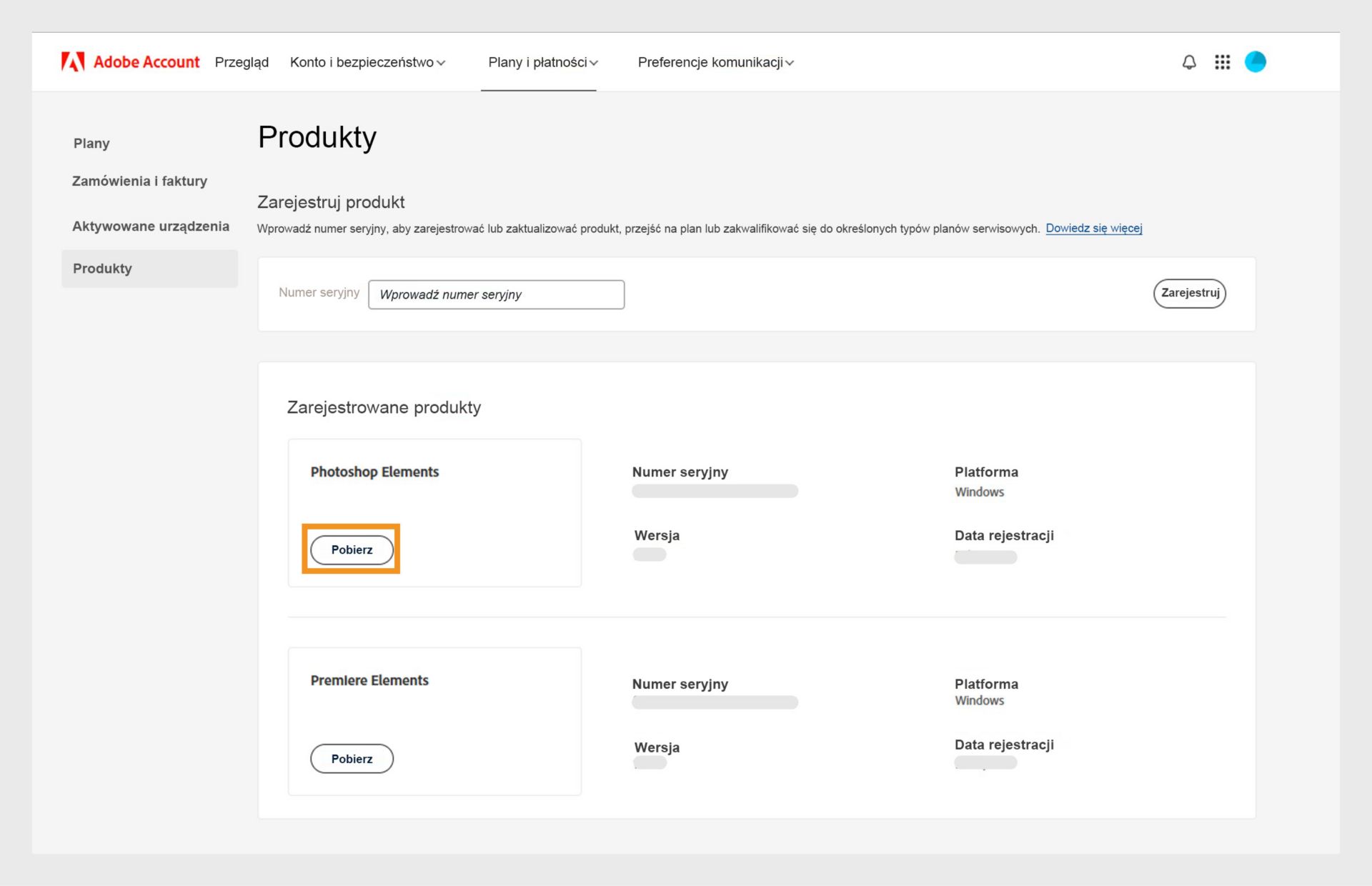Open "Aktywowane urządzenia" from the sidebar
Image resolution: width=1372 pixels, height=886 pixels.
tap(150, 226)
